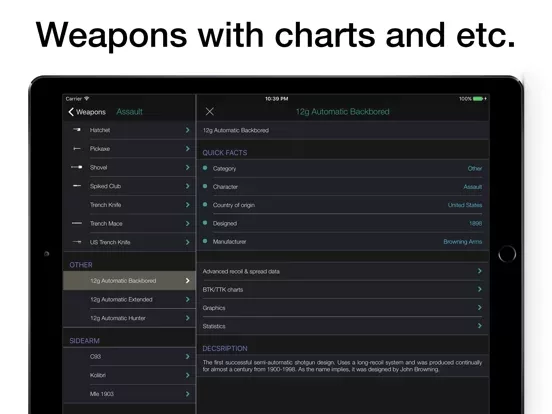The height and width of the screenshot is (414, 552).
Task: Click the Category quick fact bullet
Action: pos(205,168)
